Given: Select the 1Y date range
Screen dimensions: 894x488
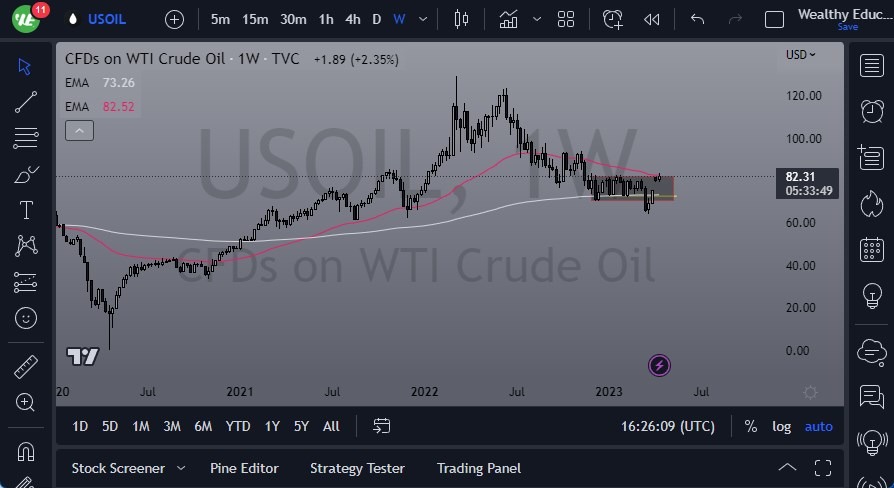Looking at the screenshot, I should click(272, 426).
